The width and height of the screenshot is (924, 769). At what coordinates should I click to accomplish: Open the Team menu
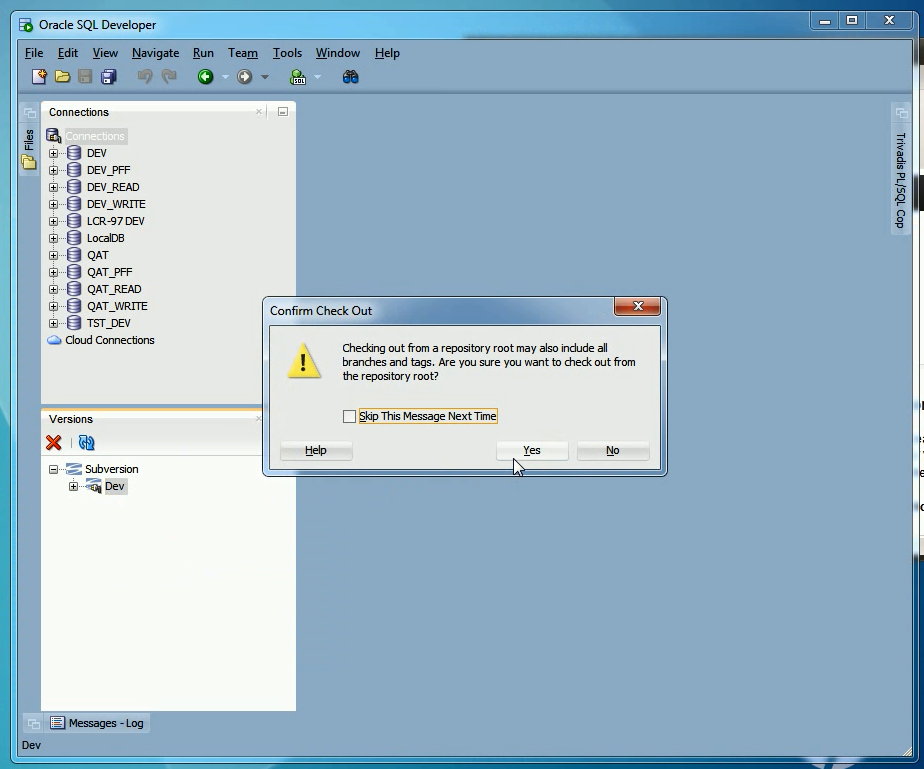click(x=243, y=53)
